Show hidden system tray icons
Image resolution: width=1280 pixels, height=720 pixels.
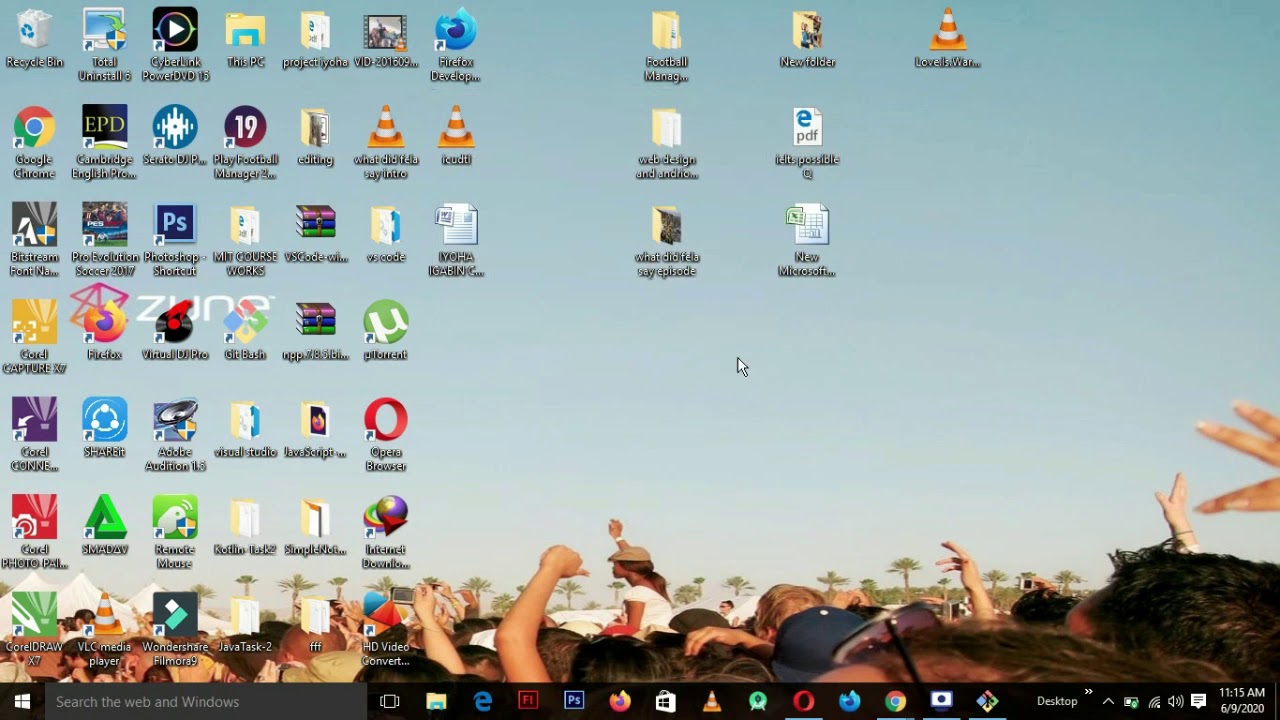[1108, 701]
